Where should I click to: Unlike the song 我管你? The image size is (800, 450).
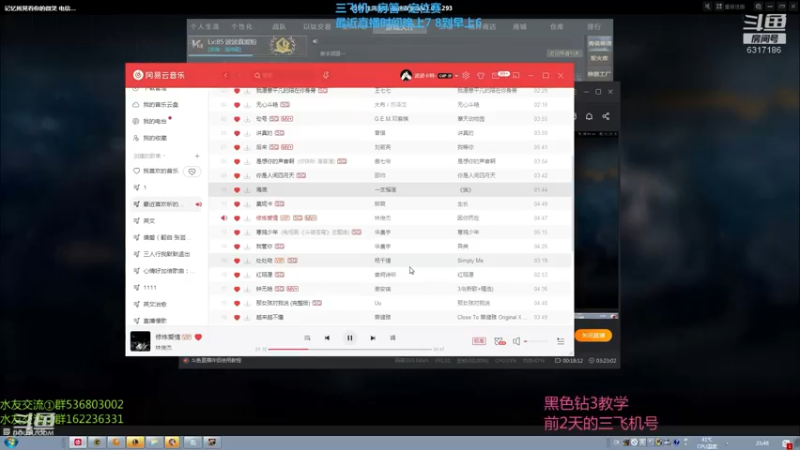[x=237, y=246]
